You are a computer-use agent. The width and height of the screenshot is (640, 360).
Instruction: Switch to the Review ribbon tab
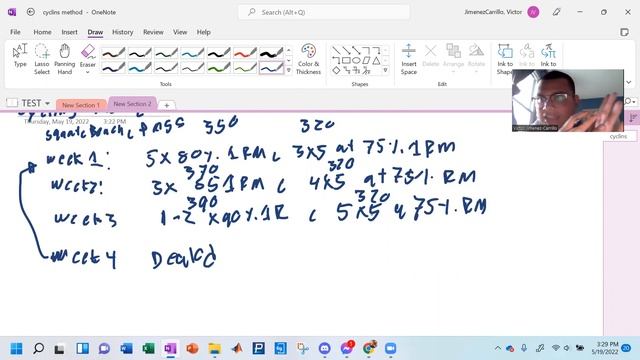tap(153, 32)
